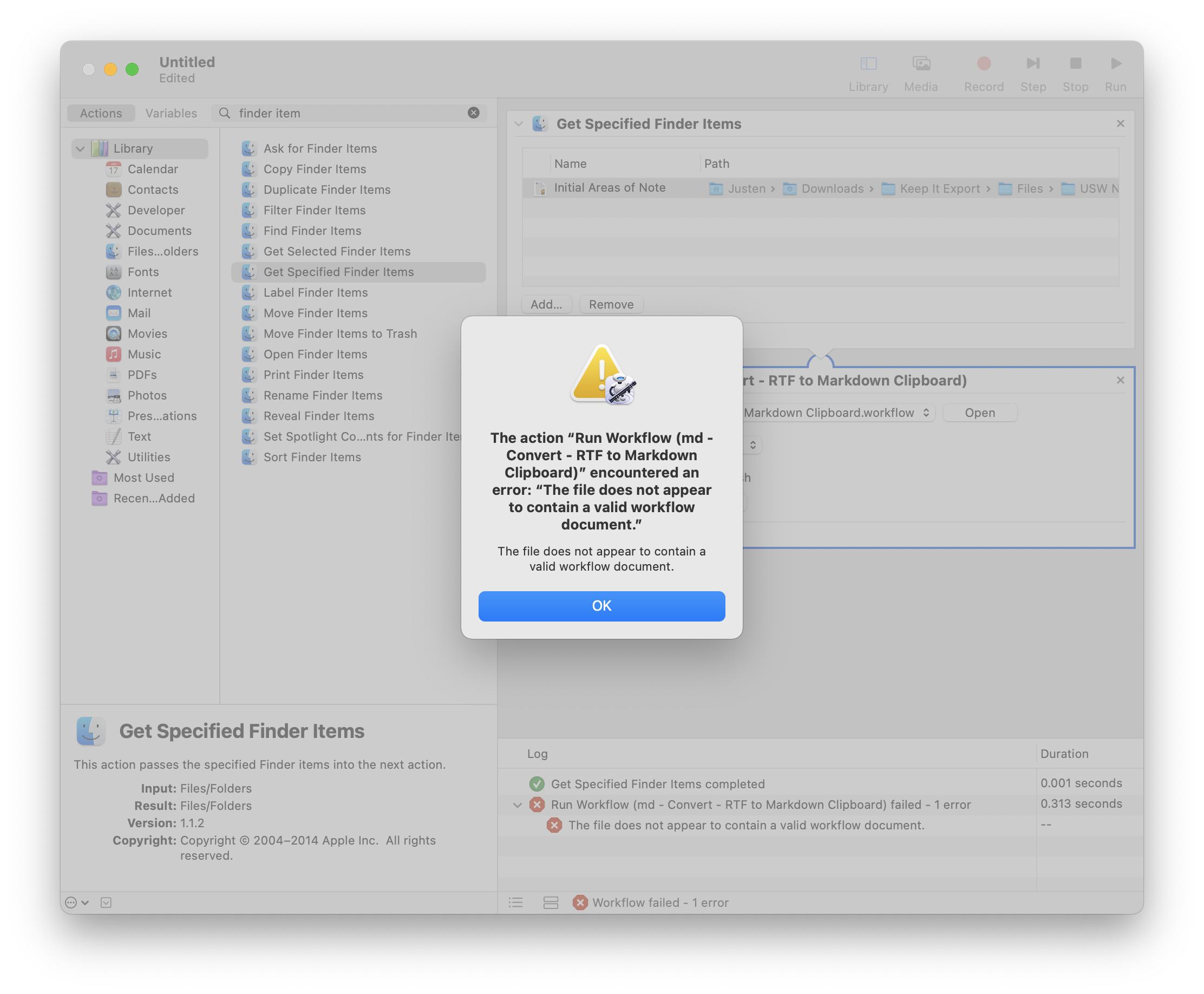Open the action menu ellipsis dropdown
The height and width of the screenshot is (994, 1204).
[x=77, y=903]
